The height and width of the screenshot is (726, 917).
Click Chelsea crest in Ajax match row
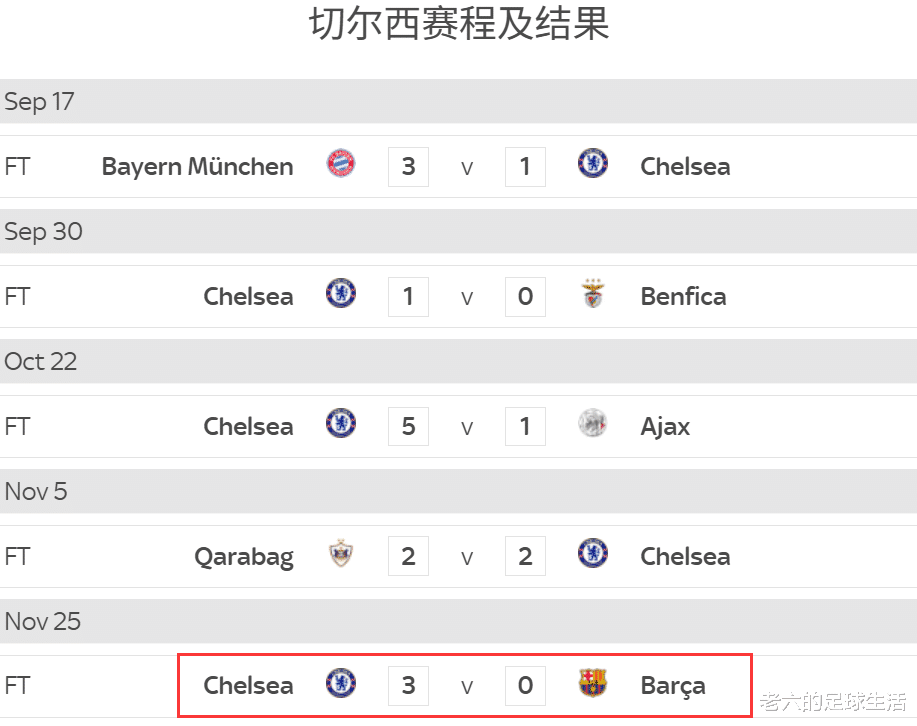point(341,424)
